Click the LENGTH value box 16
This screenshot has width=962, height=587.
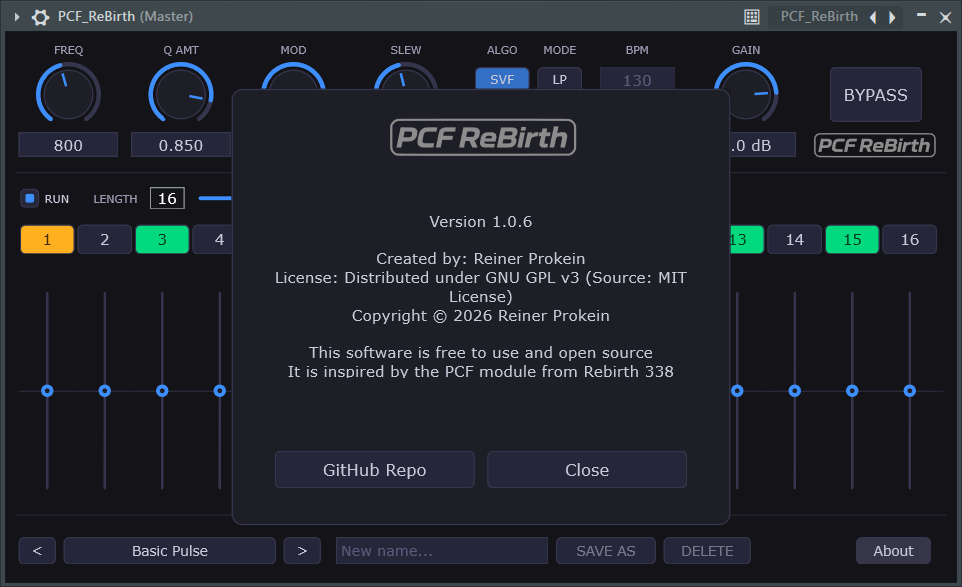click(x=167, y=198)
